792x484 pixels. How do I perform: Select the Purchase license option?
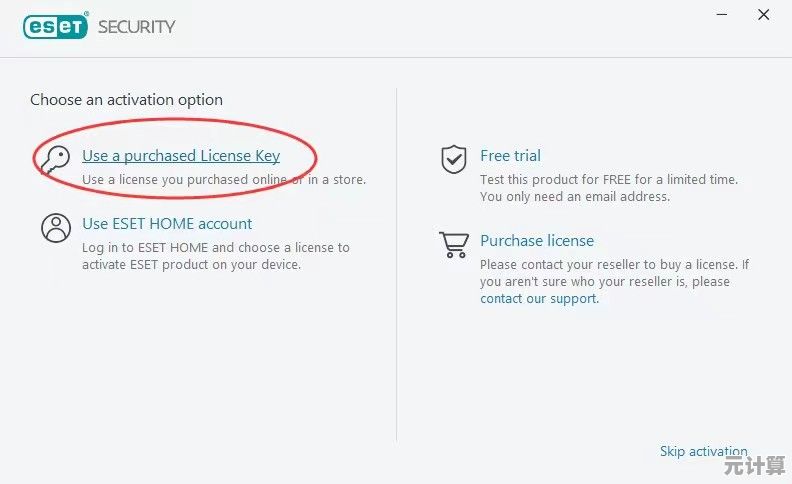coord(537,241)
